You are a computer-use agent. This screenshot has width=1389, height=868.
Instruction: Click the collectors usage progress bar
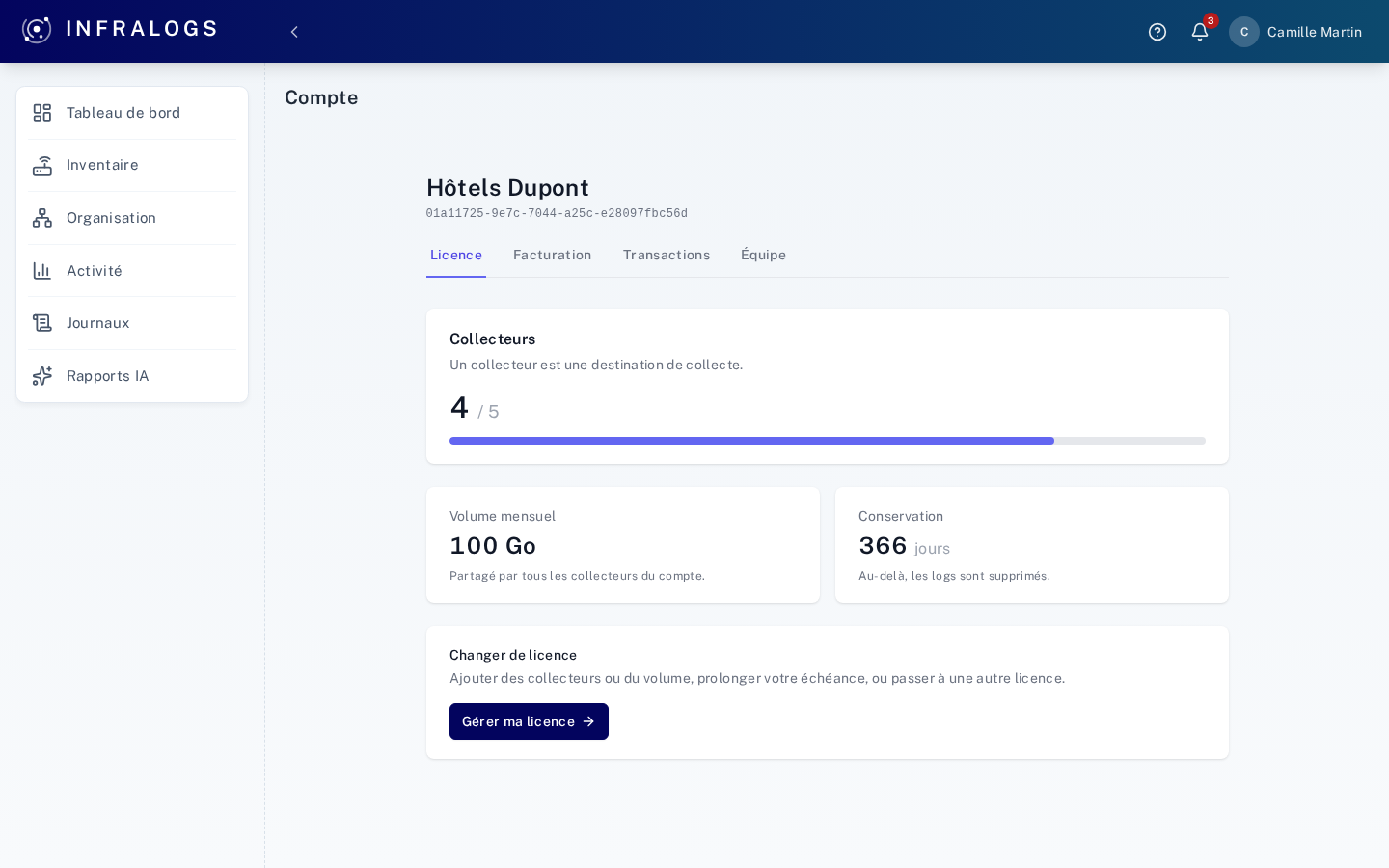pos(828,441)
